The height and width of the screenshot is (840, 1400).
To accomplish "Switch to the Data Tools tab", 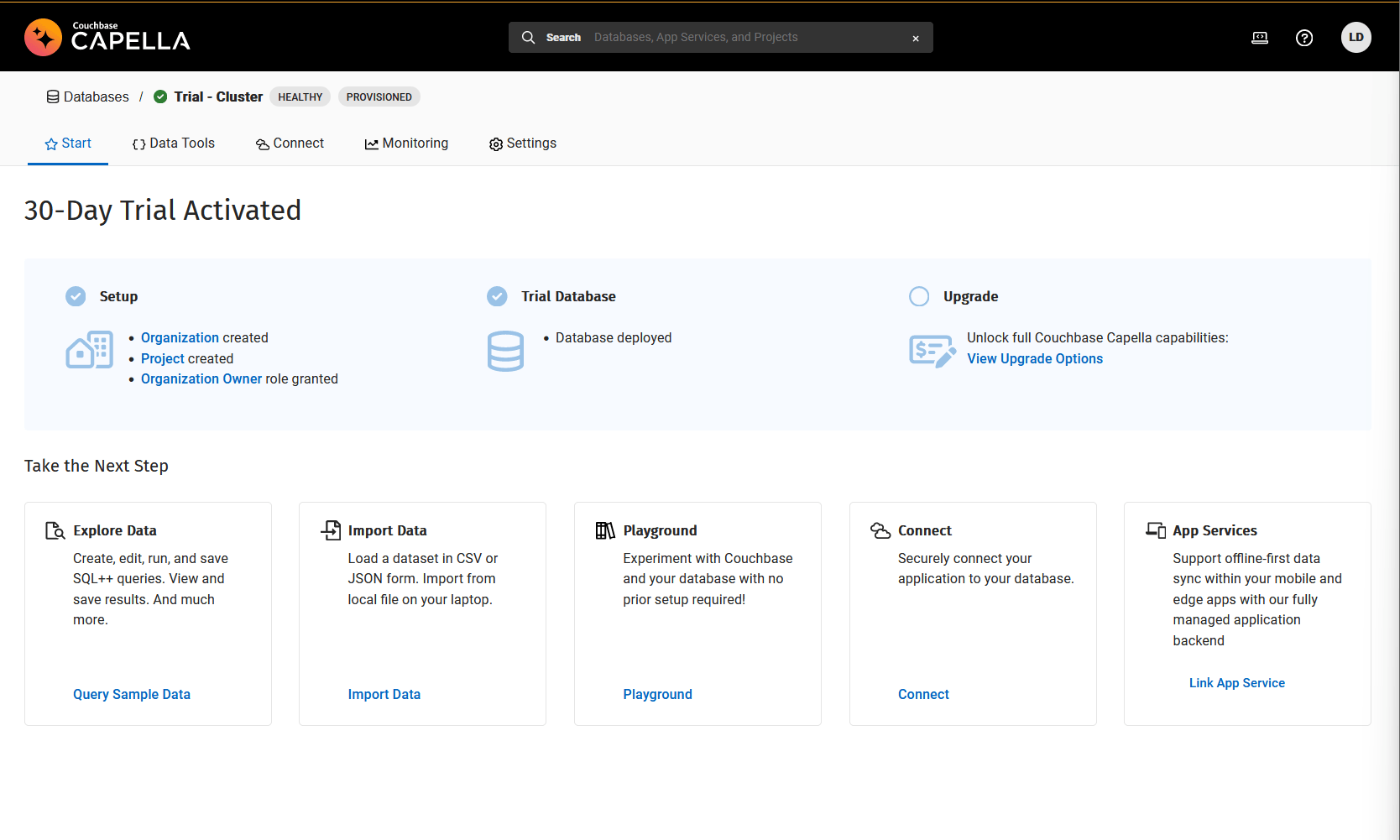I will (174, 143).
